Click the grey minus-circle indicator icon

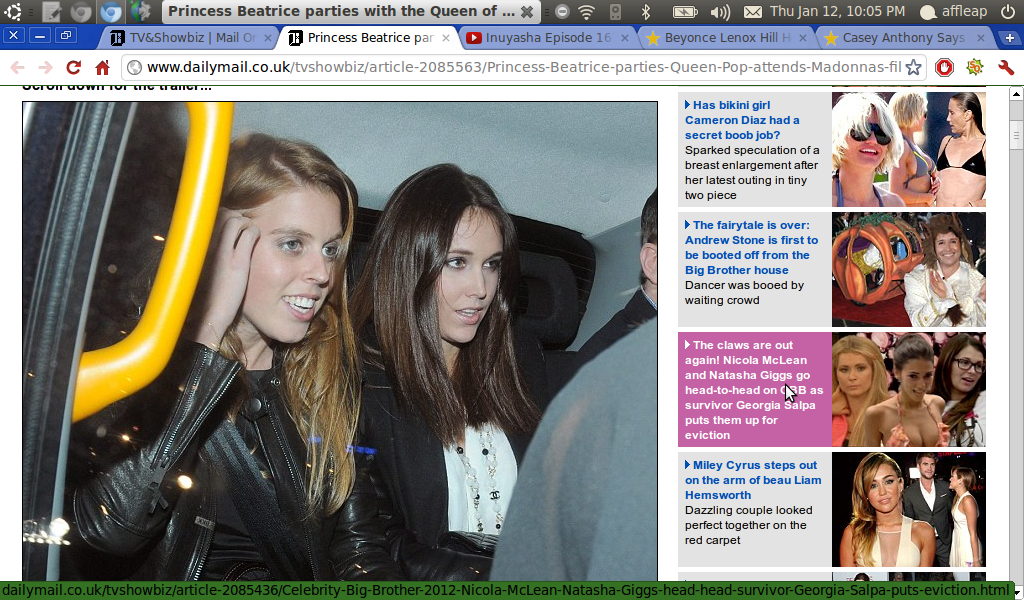[x=562, y=11]
